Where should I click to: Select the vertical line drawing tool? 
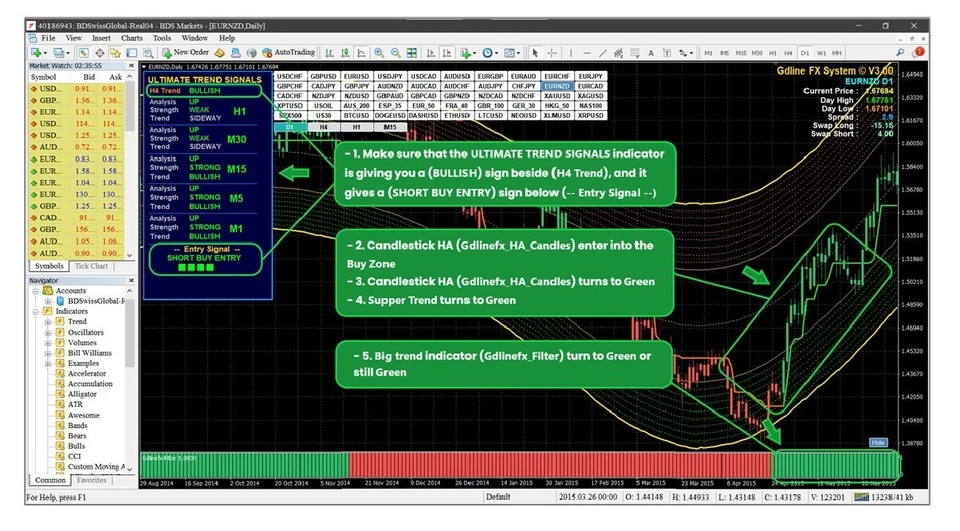coord(571,53)
